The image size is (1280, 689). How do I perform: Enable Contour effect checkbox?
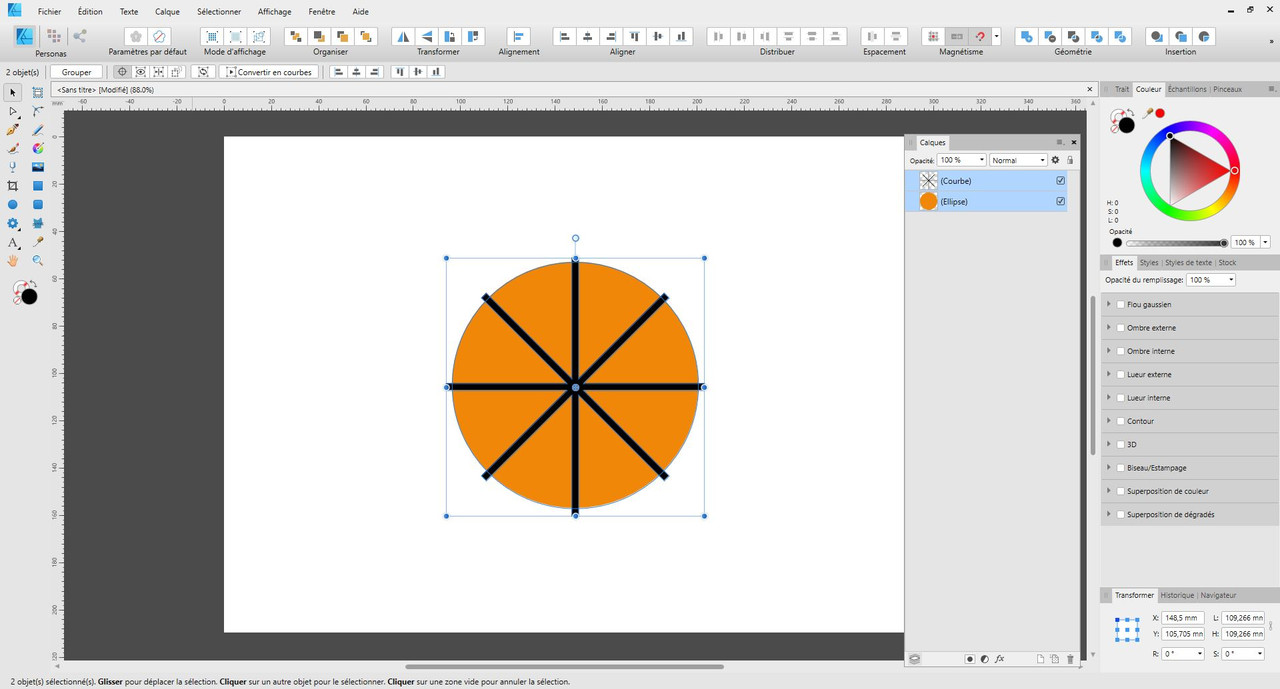pyautogui.click(x=1120, y=421)
